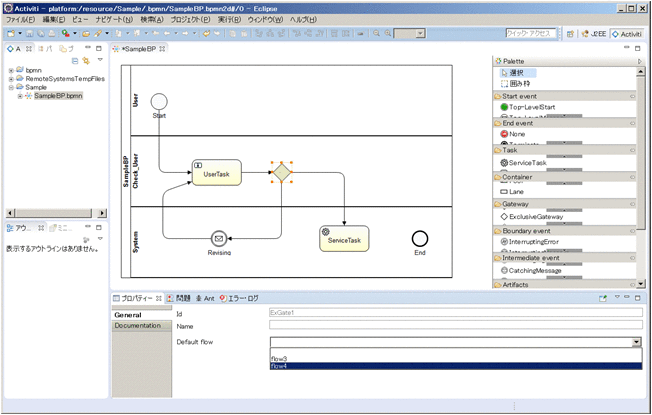Pick the ExclusiveGateway palette item
652x415 pixels.
(535, 216)
